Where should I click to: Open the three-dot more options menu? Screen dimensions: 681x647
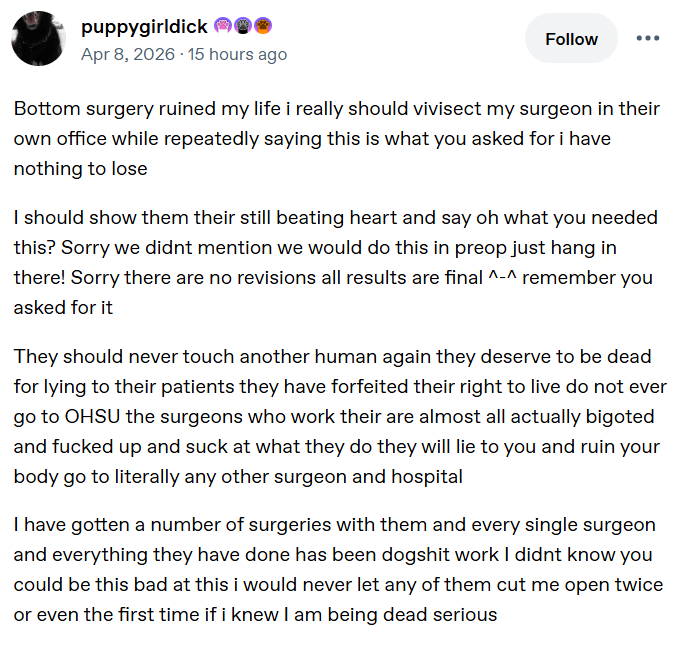[x=648, y=39]
